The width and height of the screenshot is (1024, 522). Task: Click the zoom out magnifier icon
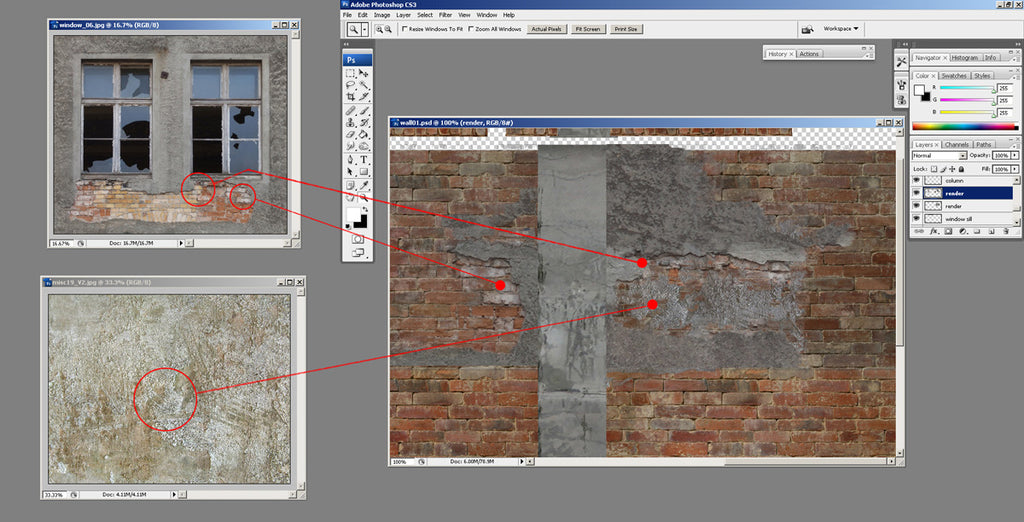click(x=388, y=29)
